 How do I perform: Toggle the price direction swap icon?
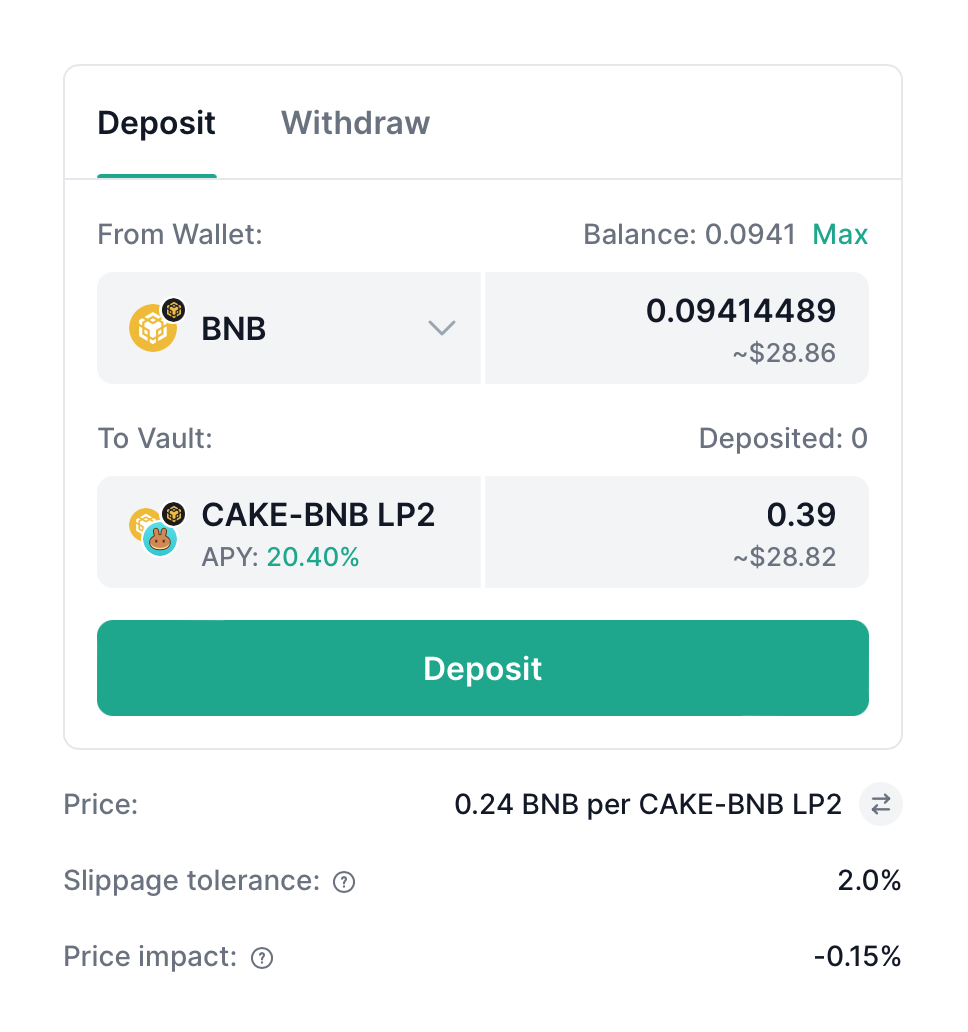pyautogui.click(x=881, y=805)
